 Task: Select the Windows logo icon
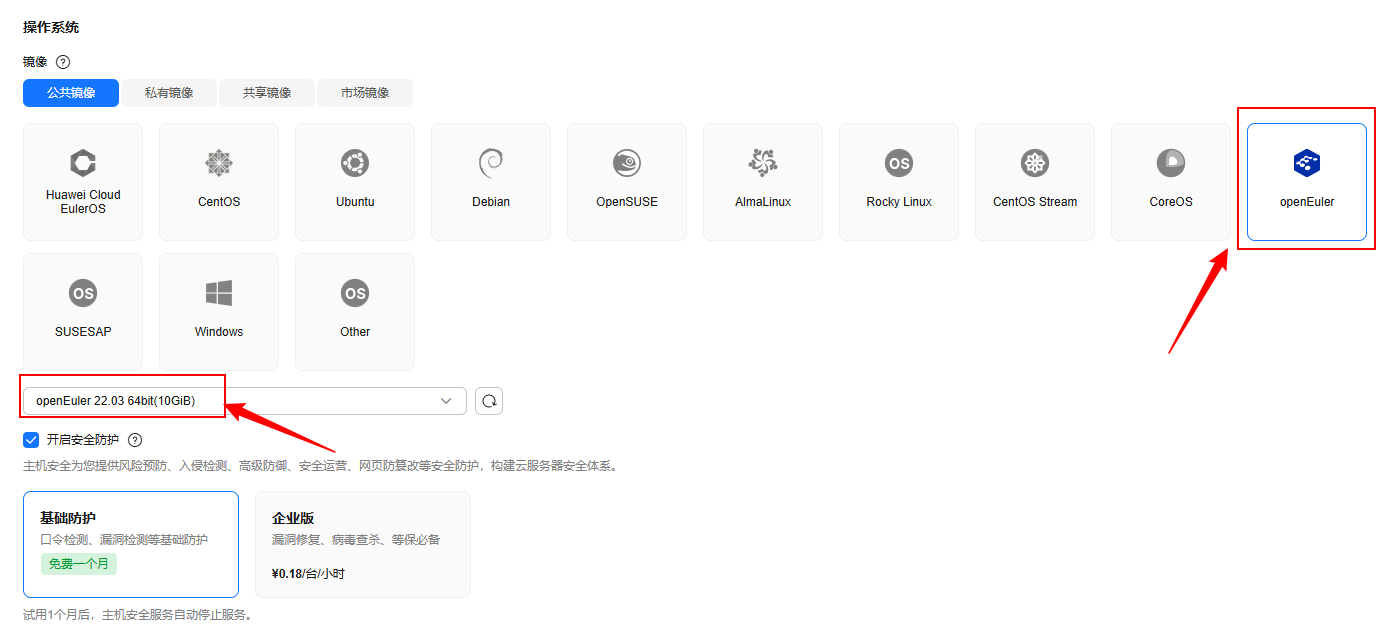(x=219, y=293)
